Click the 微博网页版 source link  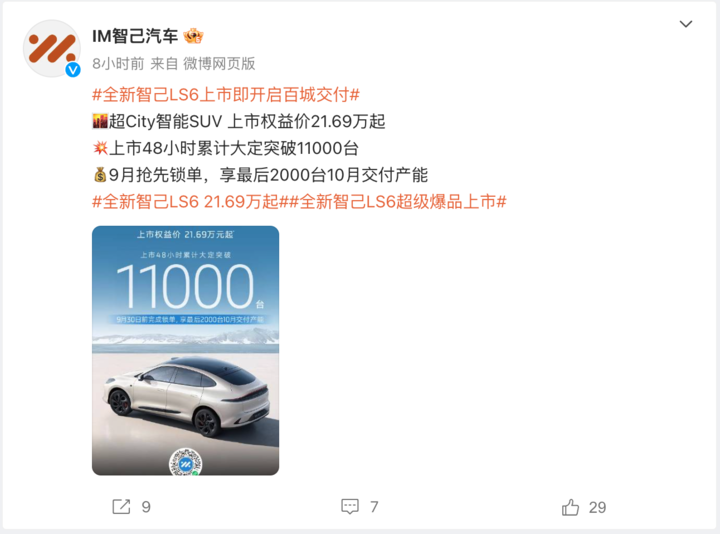click(x=219, y=63)
